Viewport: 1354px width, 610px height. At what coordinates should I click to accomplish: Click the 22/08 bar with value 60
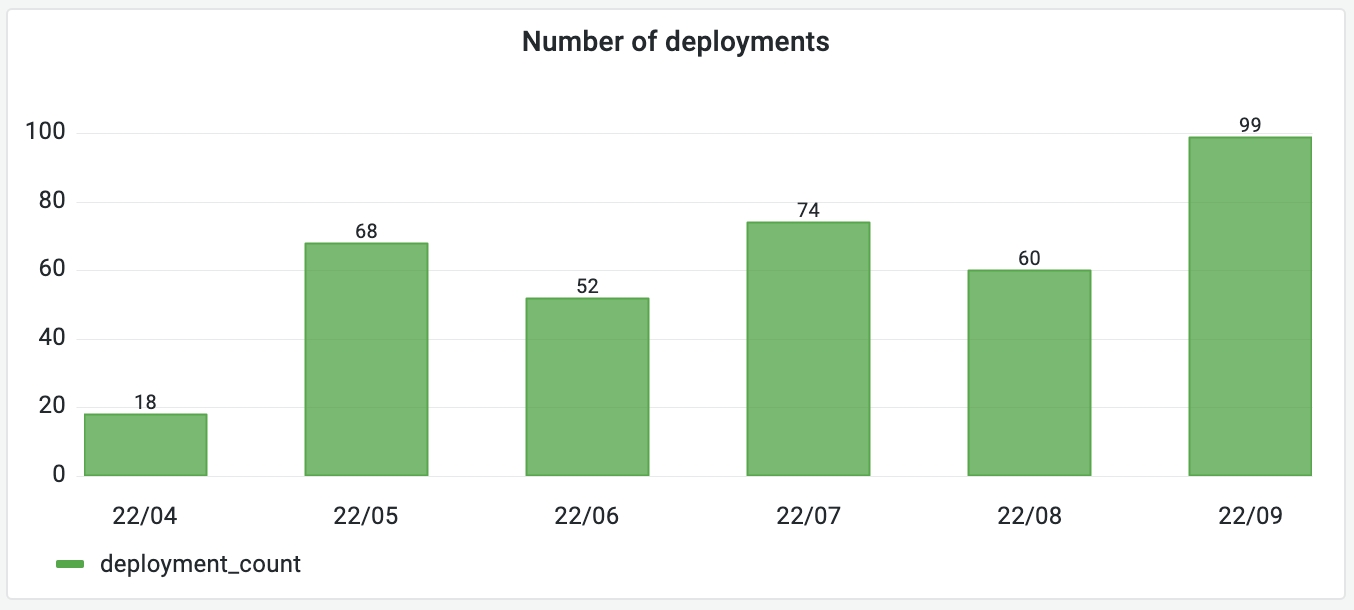pos(1029,373)
